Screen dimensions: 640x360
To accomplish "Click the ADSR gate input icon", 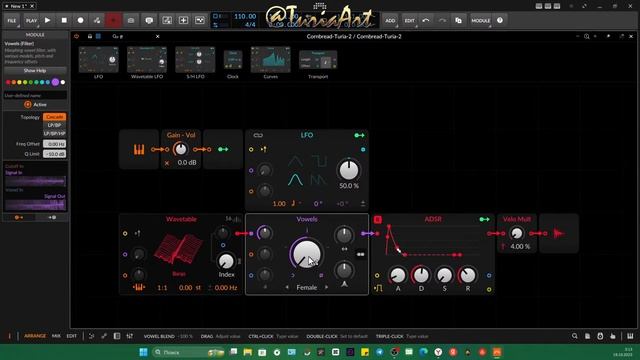I will click(378, 289).
